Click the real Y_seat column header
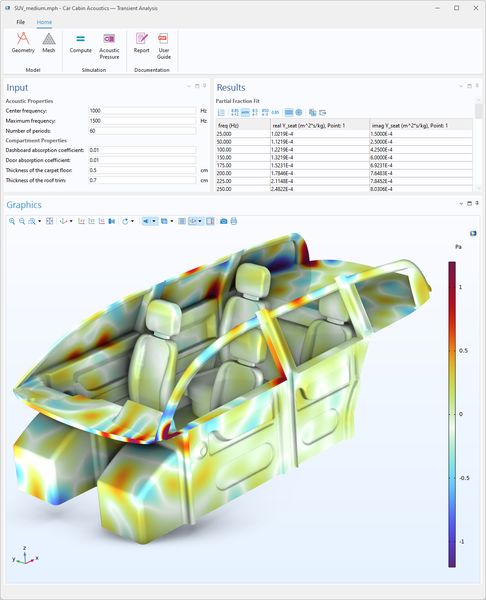486x600 pixels. (x=320, y=126)
